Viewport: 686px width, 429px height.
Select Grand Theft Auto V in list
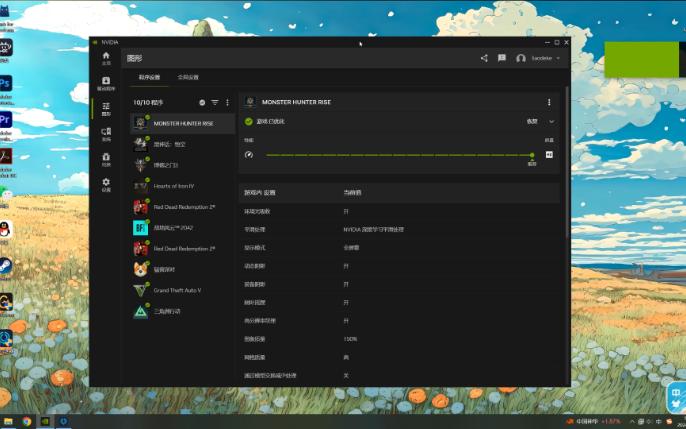(x=183, y=290)
